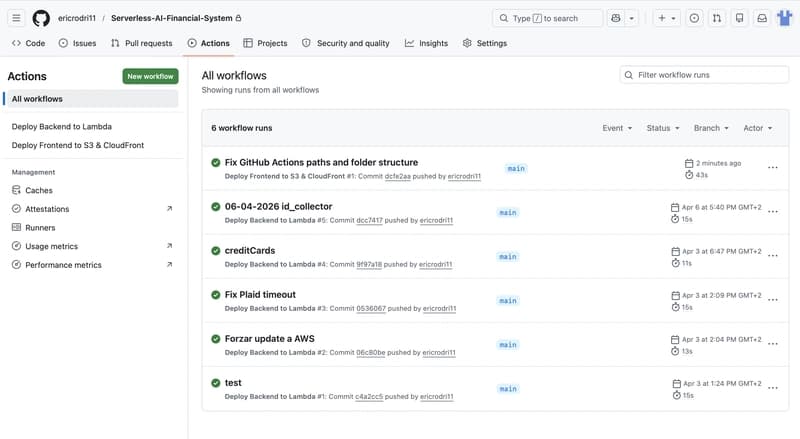800x439 pixels.
Task: Click success check icon on creditCards run
Action: click(x=215, y=251)
